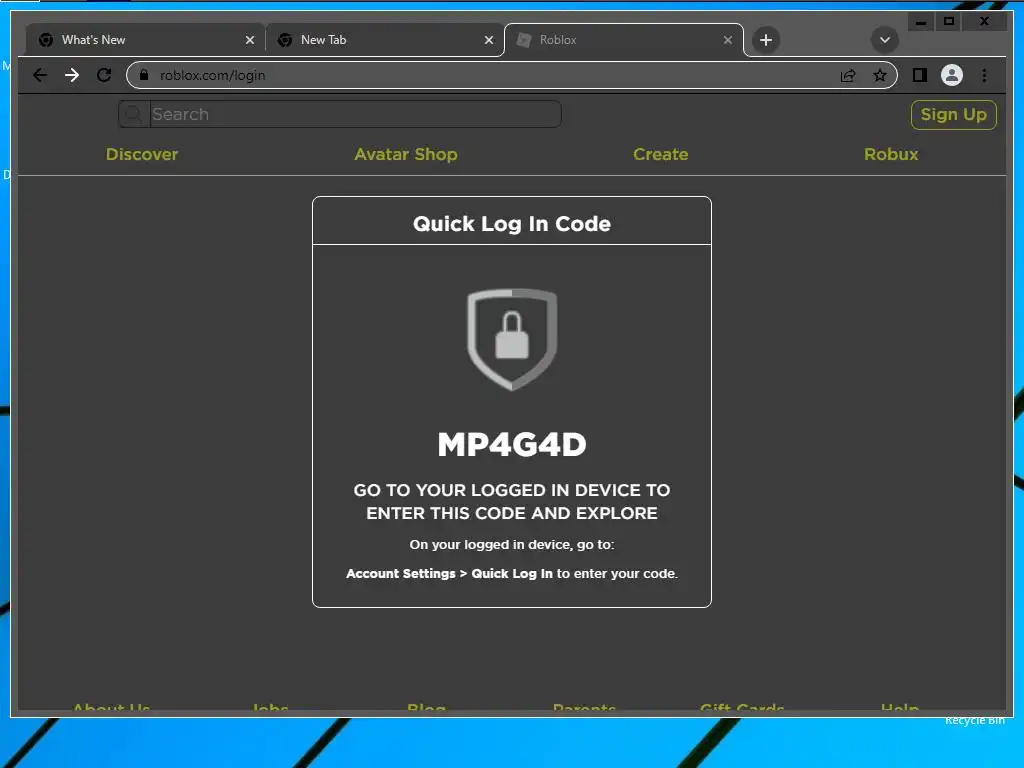Click the Chrome icon on New Tab tab
Screen dimensions: 1024x768
tap(285, 40)
